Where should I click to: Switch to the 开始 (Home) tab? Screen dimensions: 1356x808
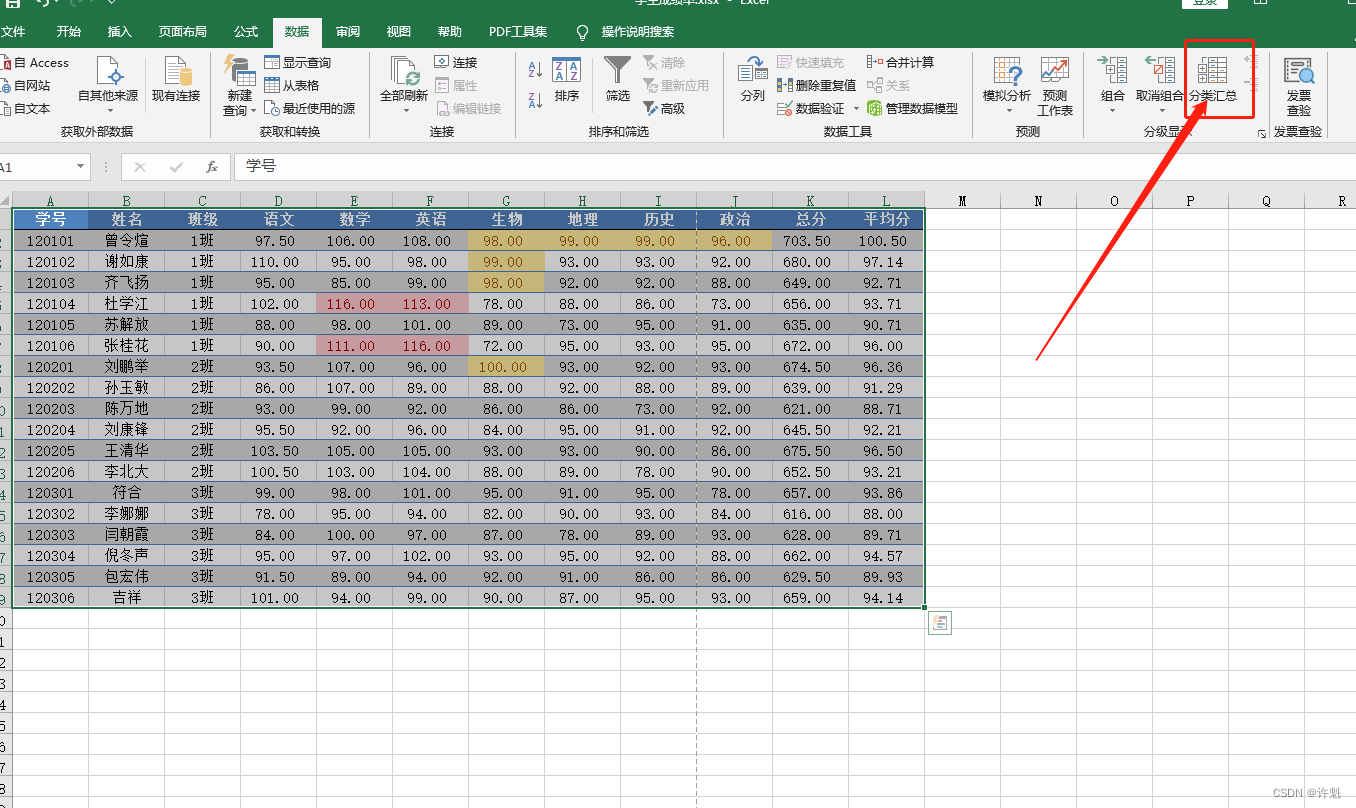pyautogui.click(x=69, y=32)
